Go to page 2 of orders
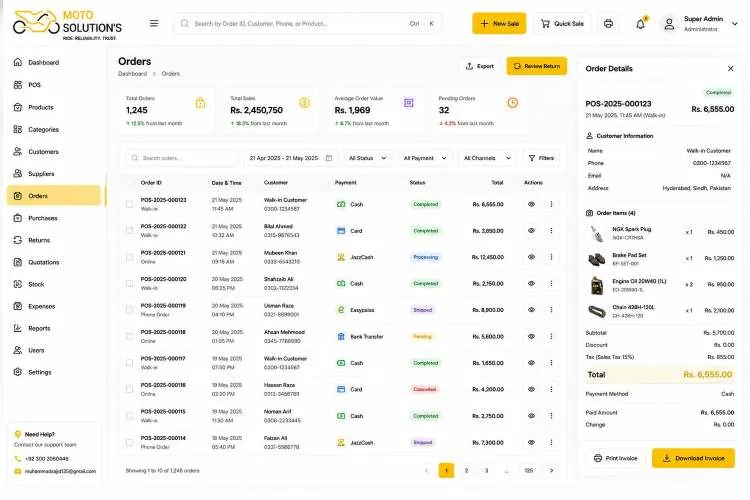This screenshot has width=750, height=500. click(466, 470)
